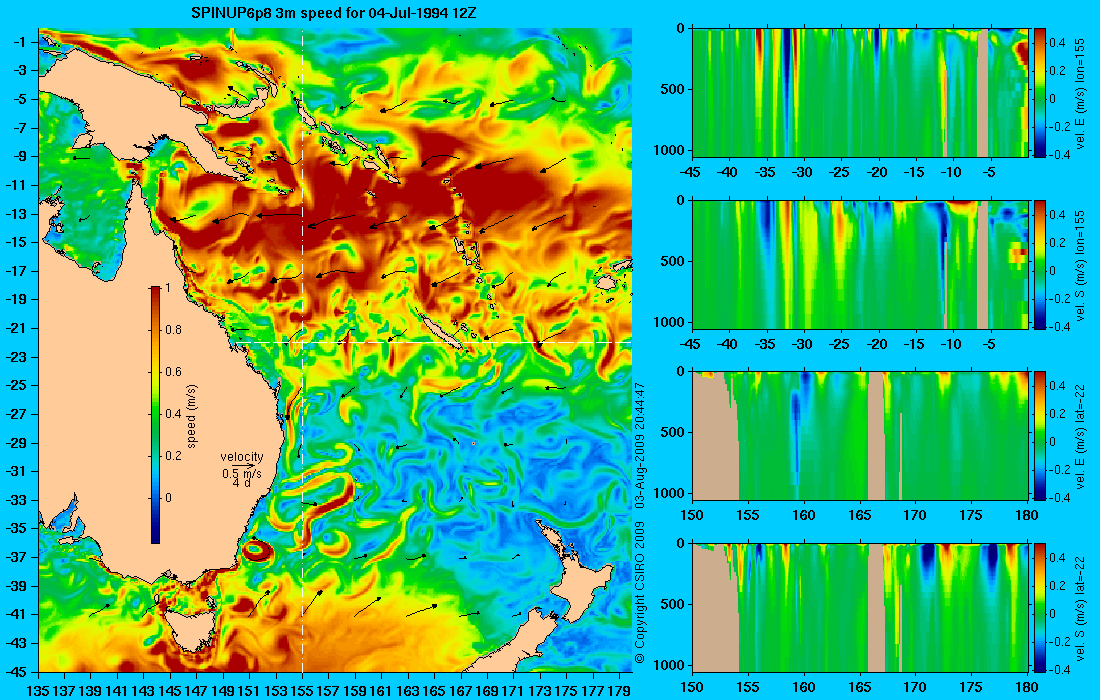Click the '135' longitude tick under the map

pos(38,691)
